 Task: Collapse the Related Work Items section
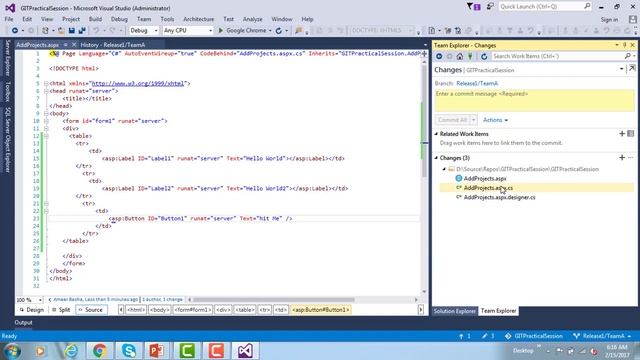click(x=436, y=134)
